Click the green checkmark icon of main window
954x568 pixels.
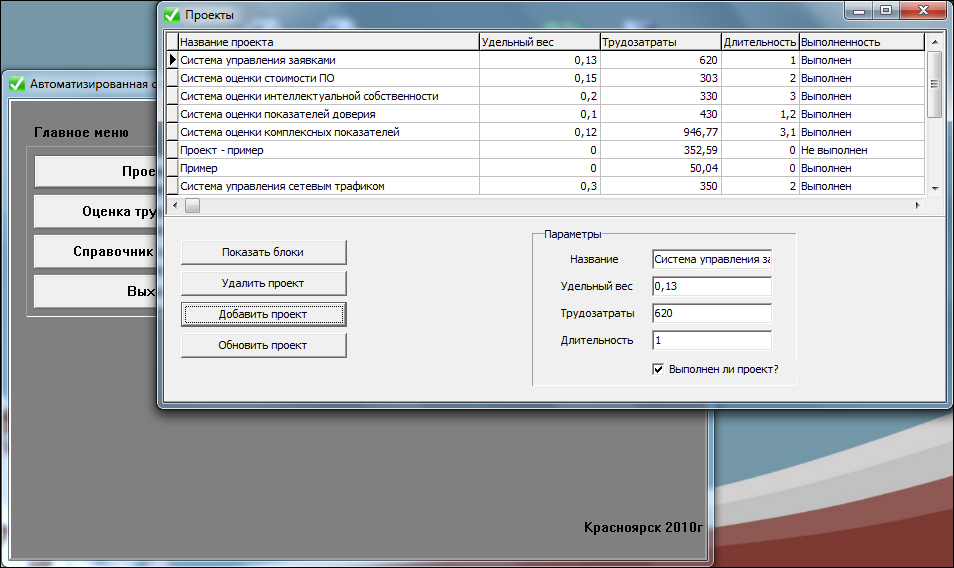[x=16, y=84]
